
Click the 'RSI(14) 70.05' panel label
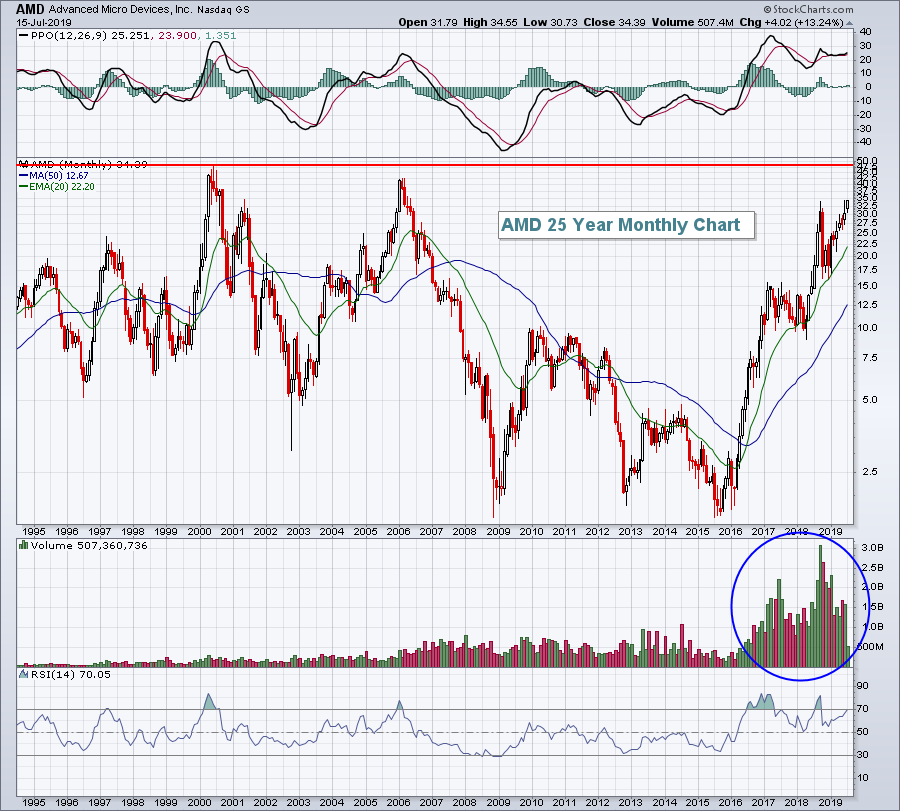point(71,674)
